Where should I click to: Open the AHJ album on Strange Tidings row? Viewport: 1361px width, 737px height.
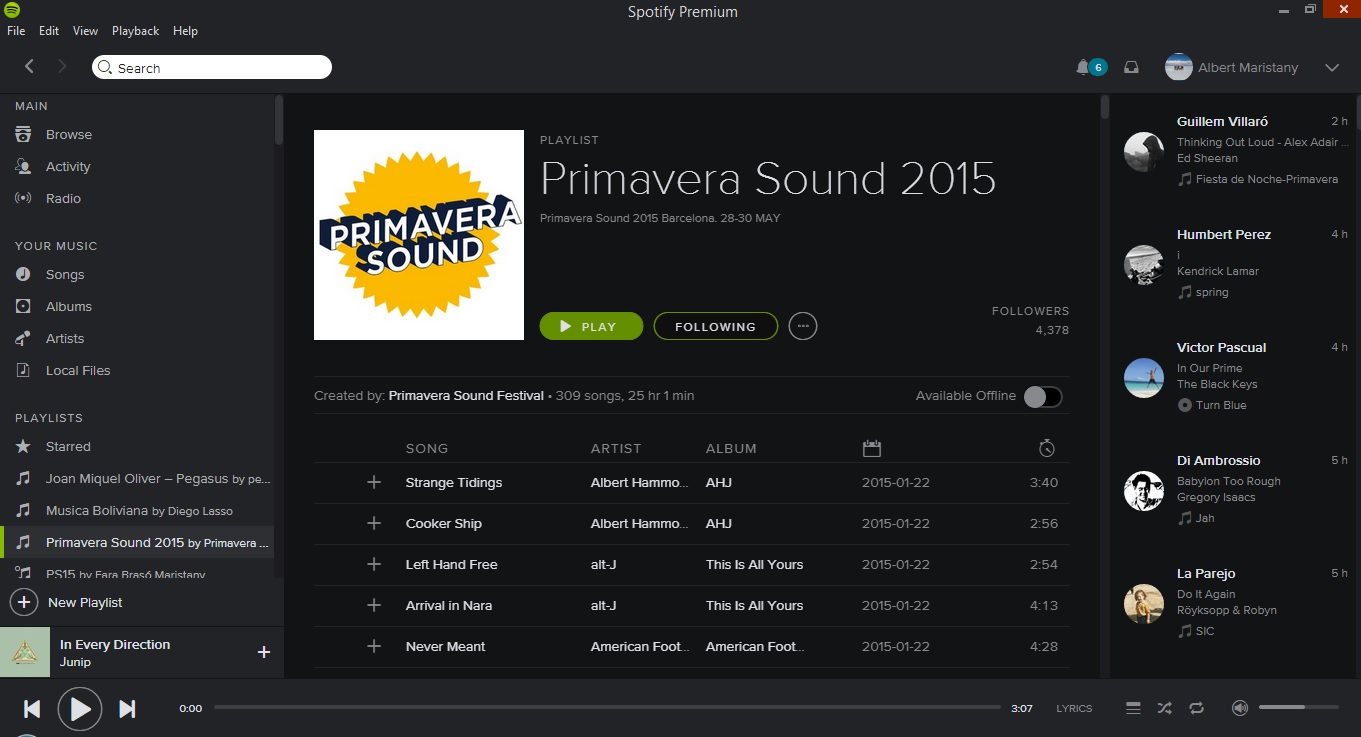click(719, 483)
